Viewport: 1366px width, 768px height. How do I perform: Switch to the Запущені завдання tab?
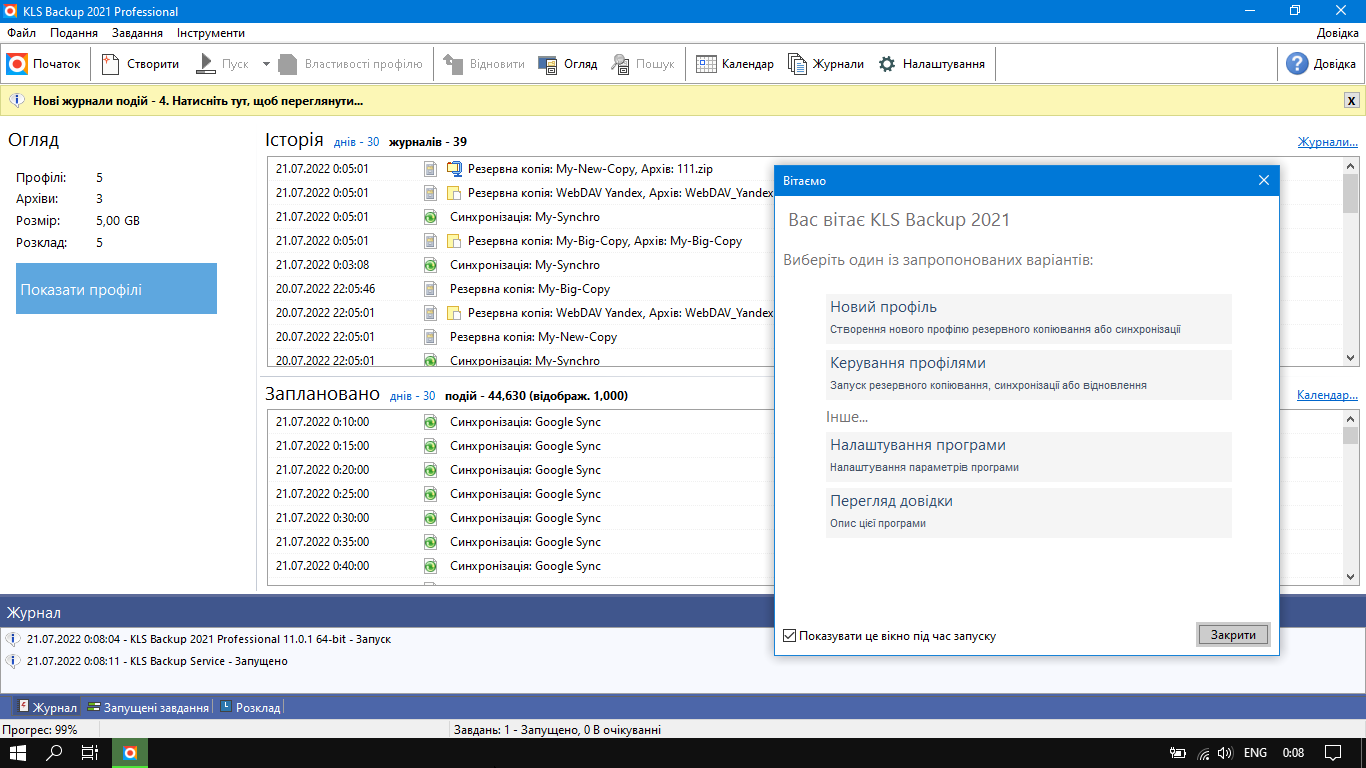tap(148, 707)
